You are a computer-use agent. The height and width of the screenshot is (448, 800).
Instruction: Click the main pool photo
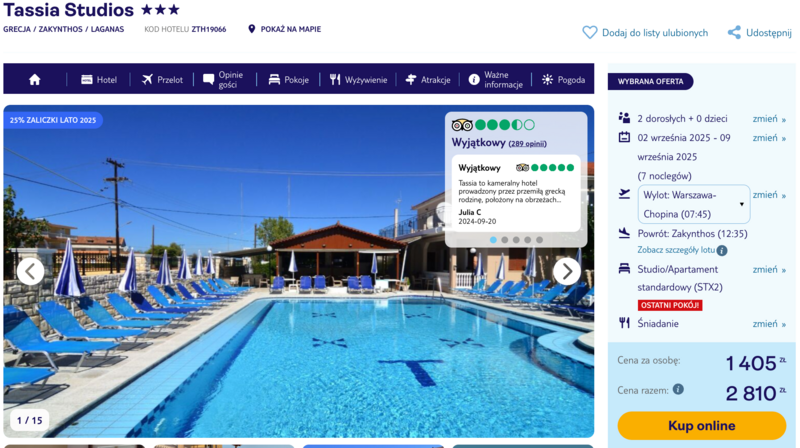[298, 347]
